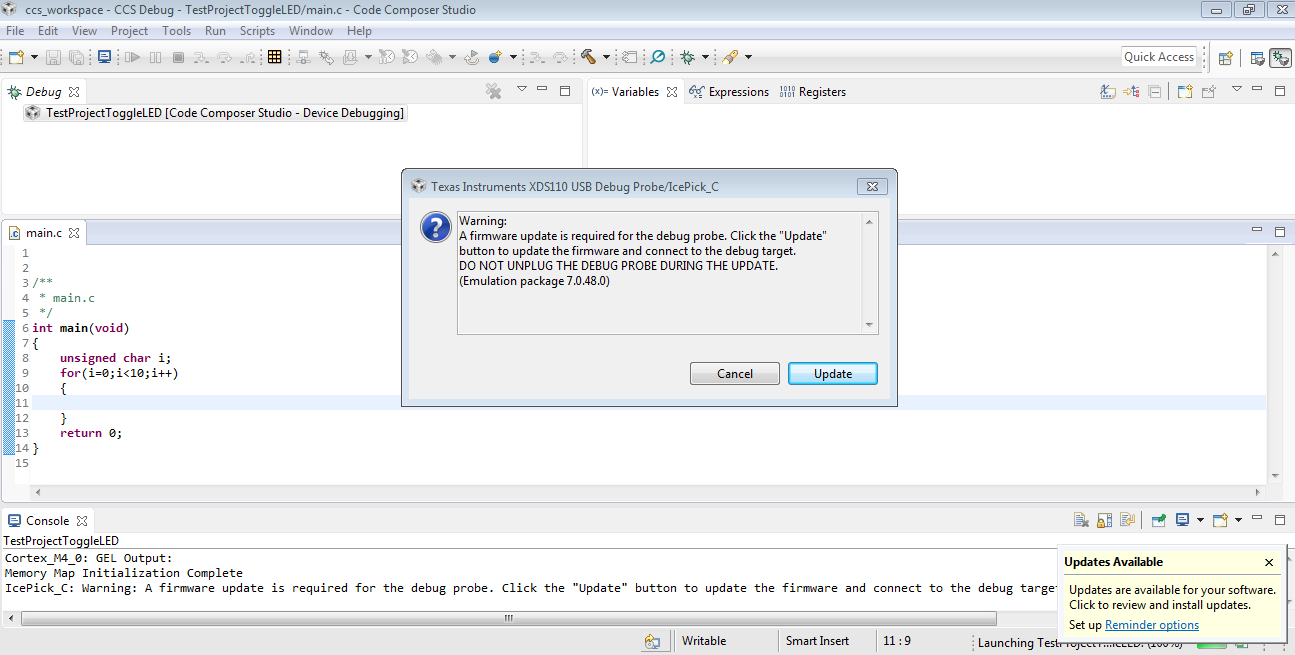Open the New file dropdown arrow

[x=35, y=57]
